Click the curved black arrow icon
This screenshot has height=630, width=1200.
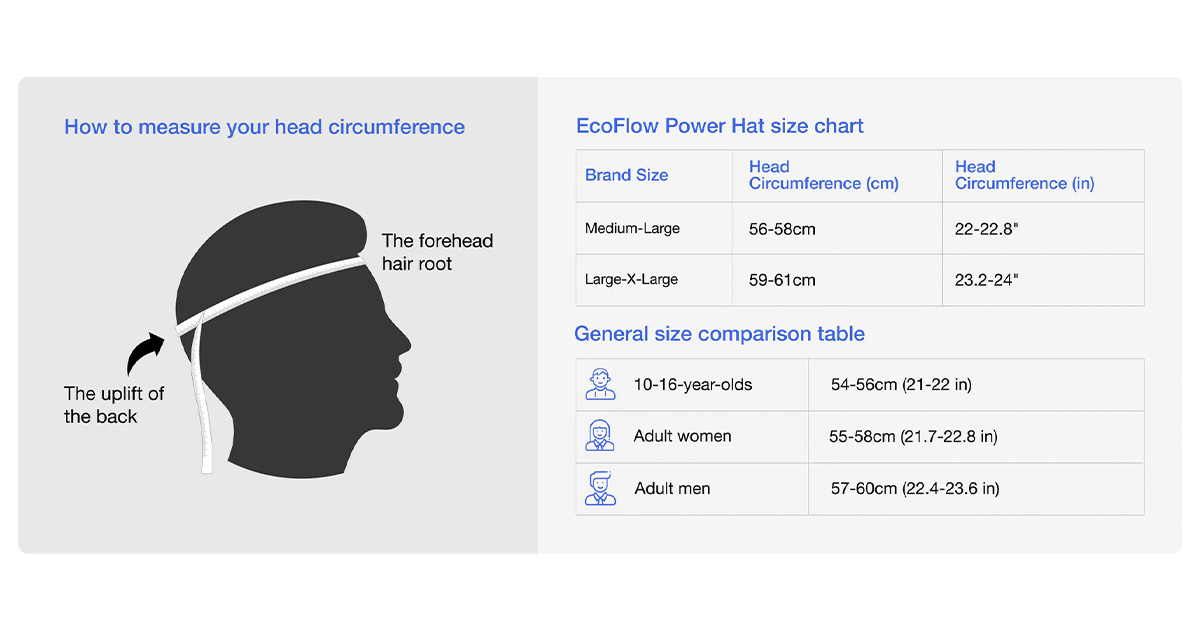[x=146, y=354]
